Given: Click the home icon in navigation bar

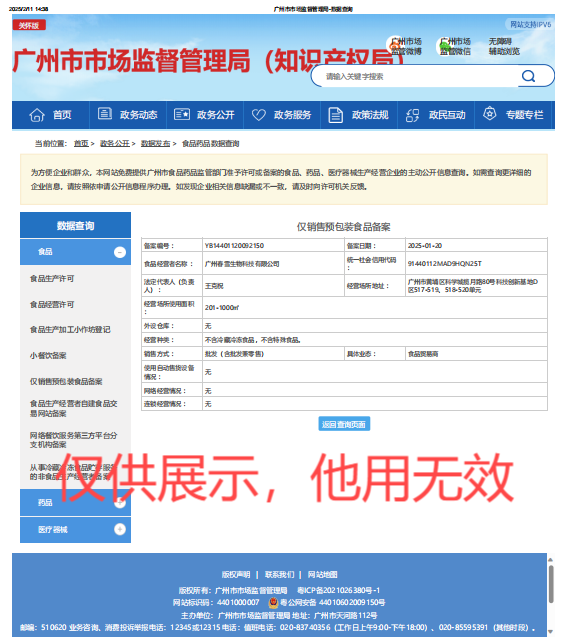Looking at the screenshot, I should pos(37,115).
